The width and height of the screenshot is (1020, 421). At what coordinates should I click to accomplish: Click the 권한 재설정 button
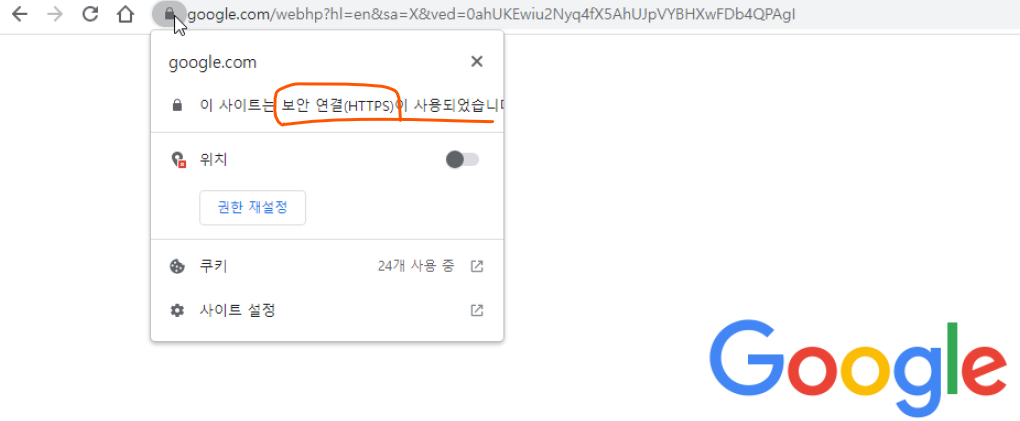(x=252, y=208)
